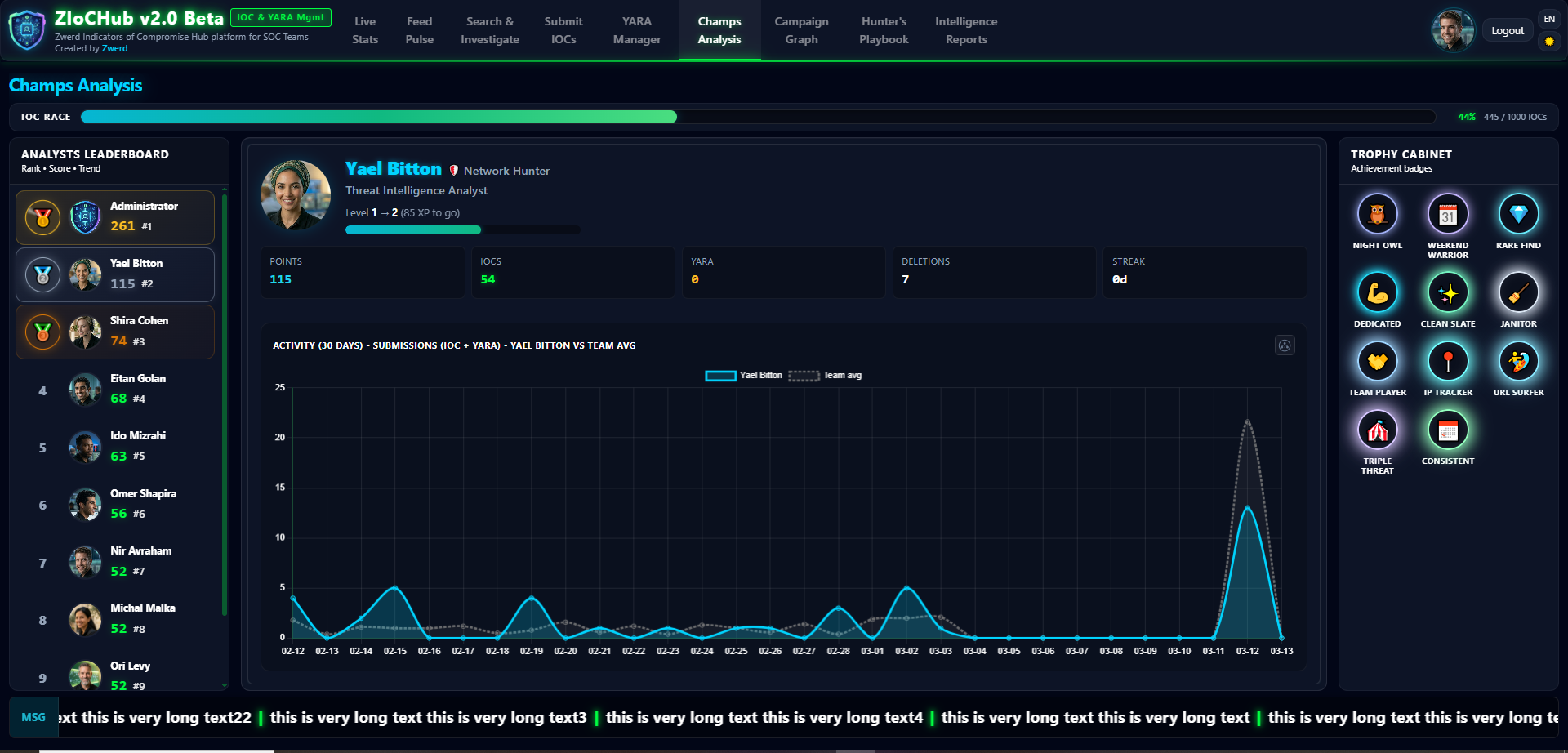
Task: Go to the YARA Manager tab
Action: [637, 30]
